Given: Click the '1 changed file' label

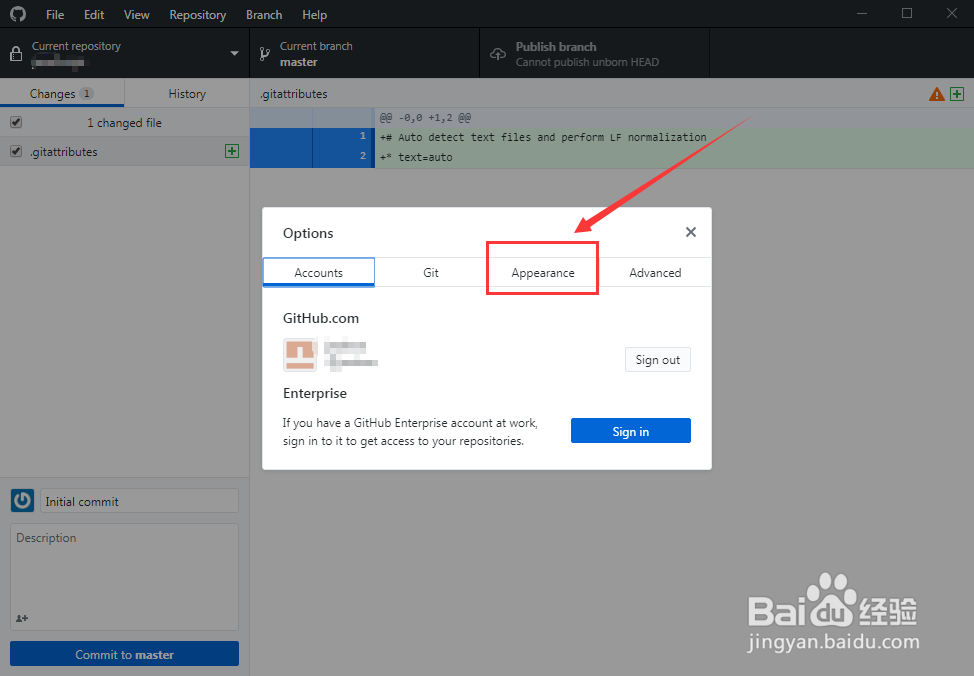Looking at the screenshot, I should (x=124, y=123).
